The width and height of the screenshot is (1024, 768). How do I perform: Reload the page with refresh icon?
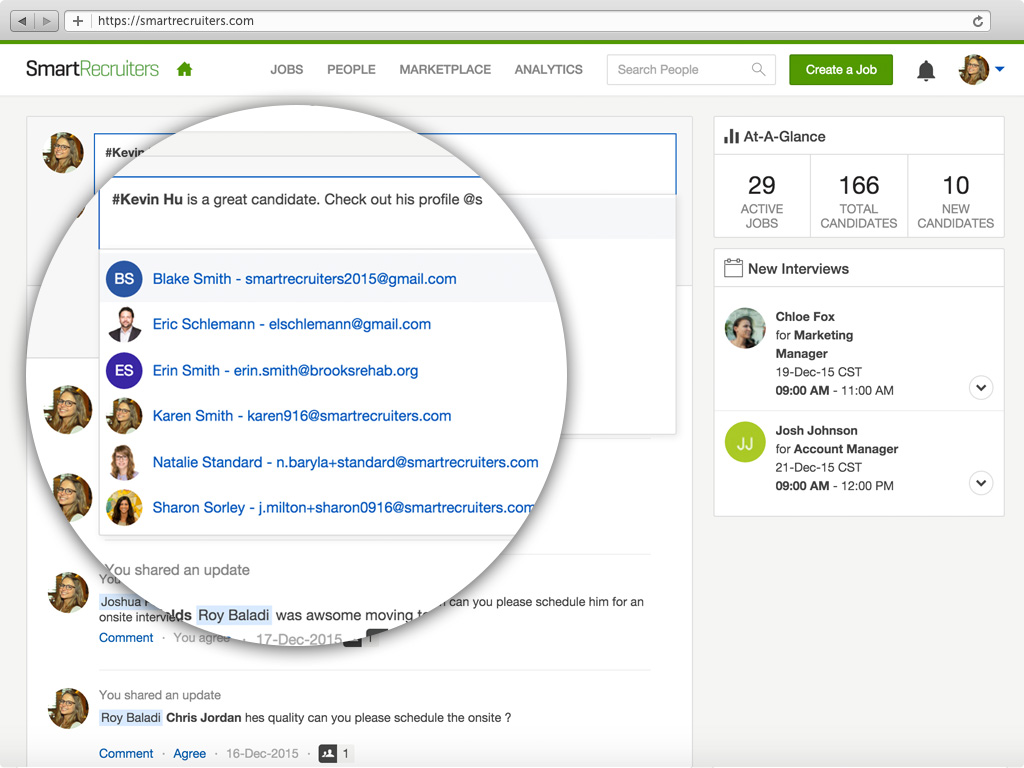tap(978, 21)
